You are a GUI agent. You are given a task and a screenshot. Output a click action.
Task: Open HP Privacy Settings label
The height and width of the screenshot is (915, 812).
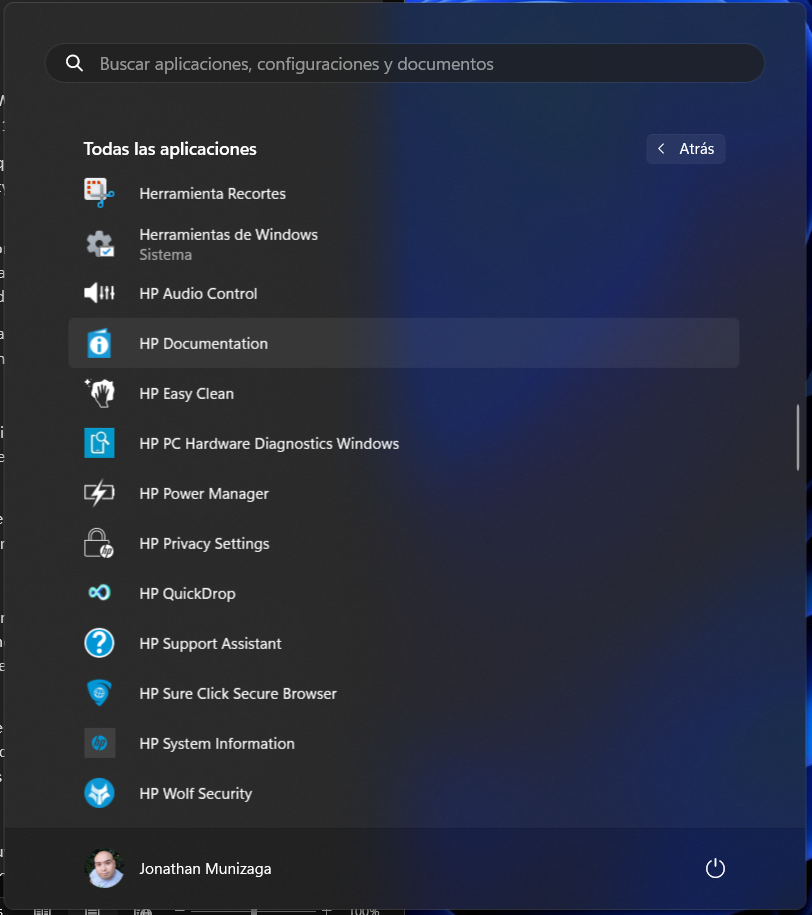coord(204,544)
